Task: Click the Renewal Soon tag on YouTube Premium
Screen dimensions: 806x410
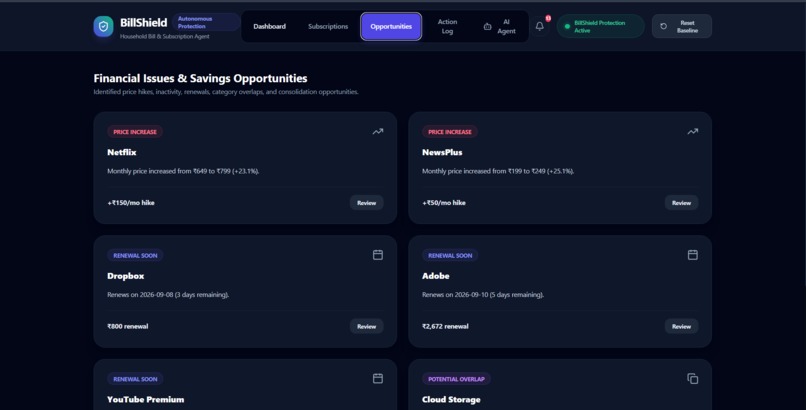Action: (x=135, y=379)
